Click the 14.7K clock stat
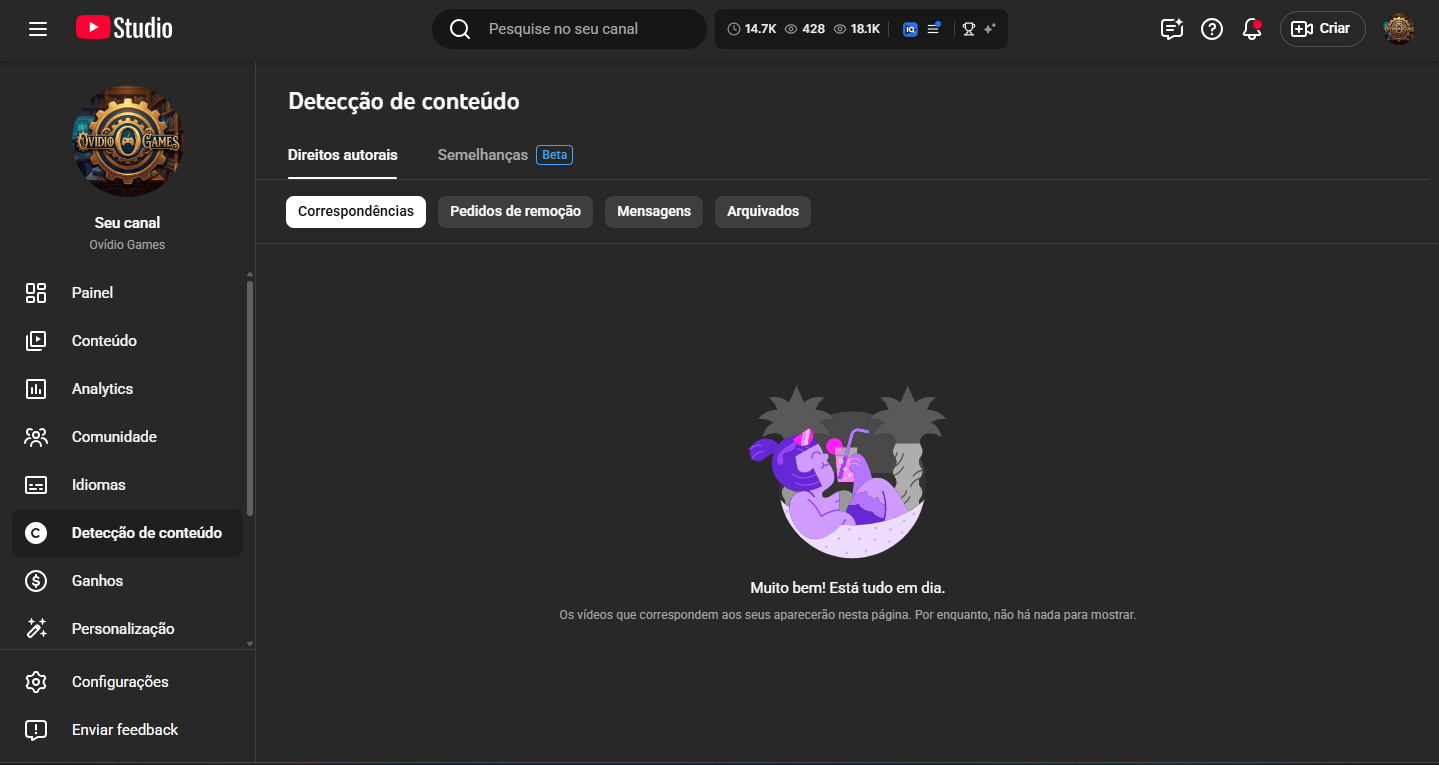Screen dimensions: 1439x765 coord(752,29)
